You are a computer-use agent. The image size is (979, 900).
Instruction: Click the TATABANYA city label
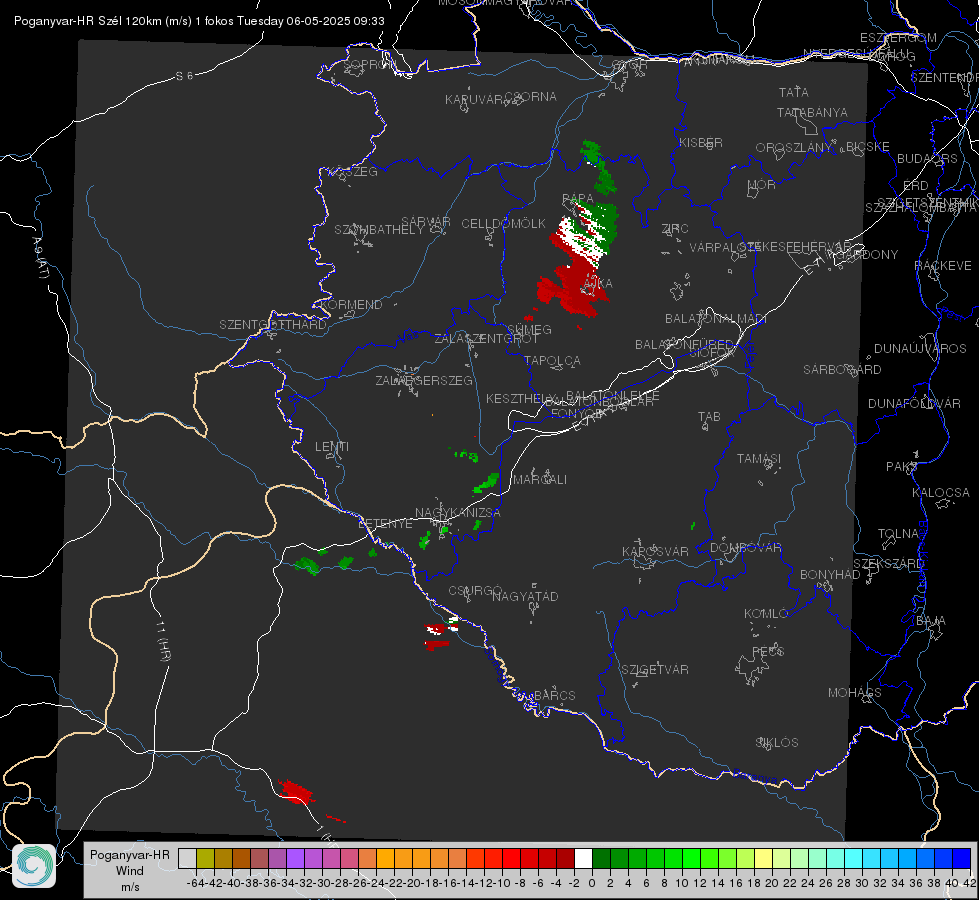coord(812,112)
